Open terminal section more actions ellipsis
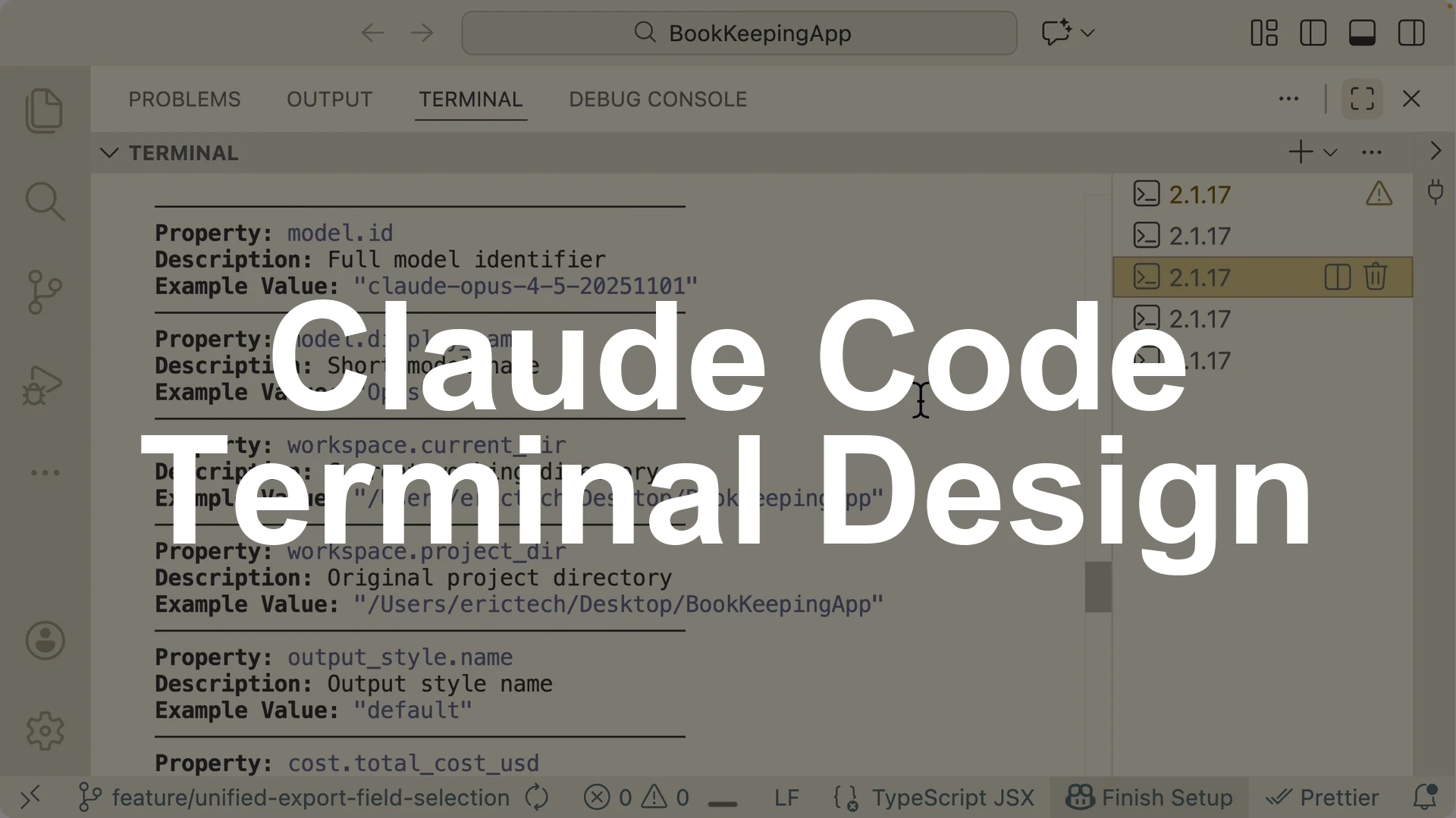The image size is (1456, 818). (1372, 152)
